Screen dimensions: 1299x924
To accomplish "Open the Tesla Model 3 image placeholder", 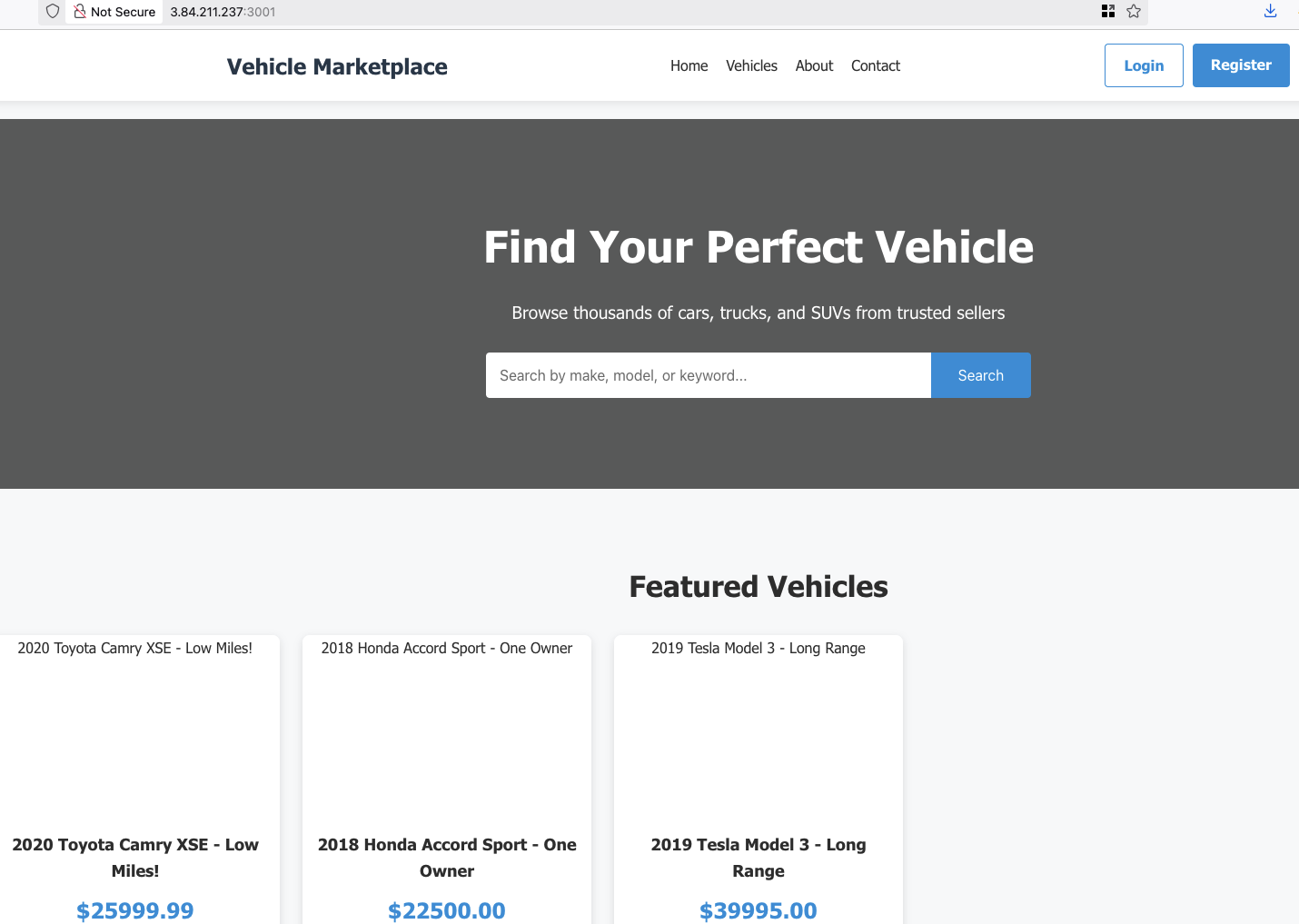I will (x=759, y=726).
